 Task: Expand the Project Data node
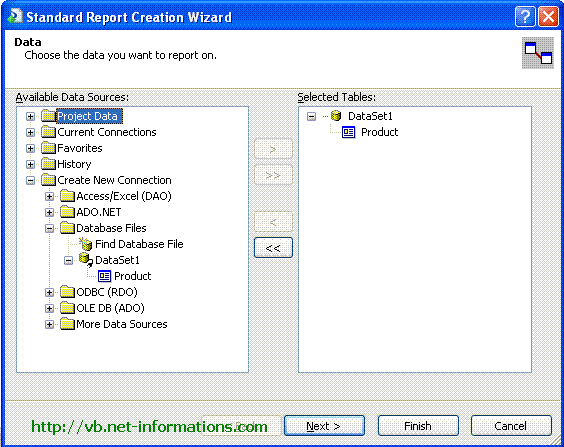tap(31, 117)
